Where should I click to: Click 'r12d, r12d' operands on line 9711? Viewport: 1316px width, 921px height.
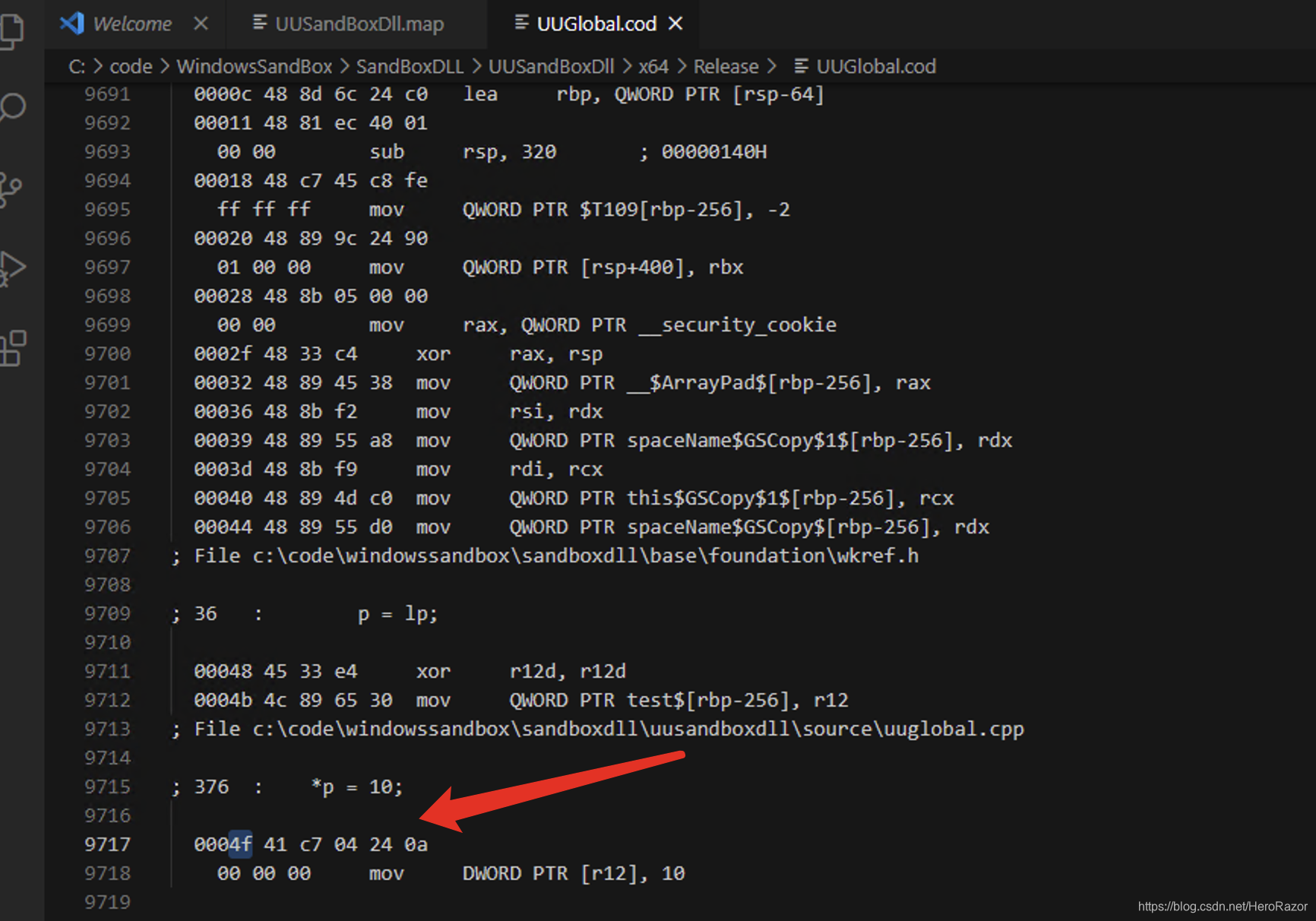[x=568, y=672]
